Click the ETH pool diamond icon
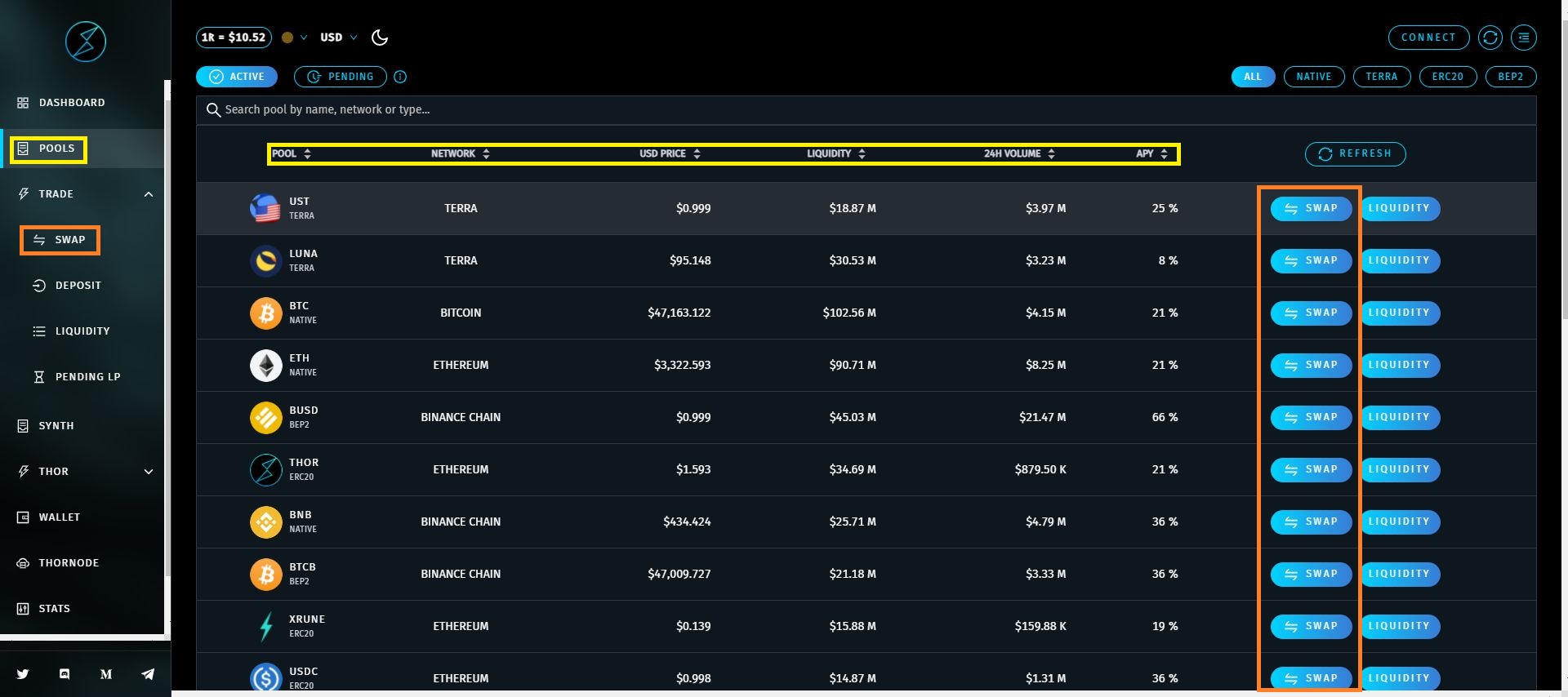Screen dimensions: 1568x697 (x=265, y=365)
